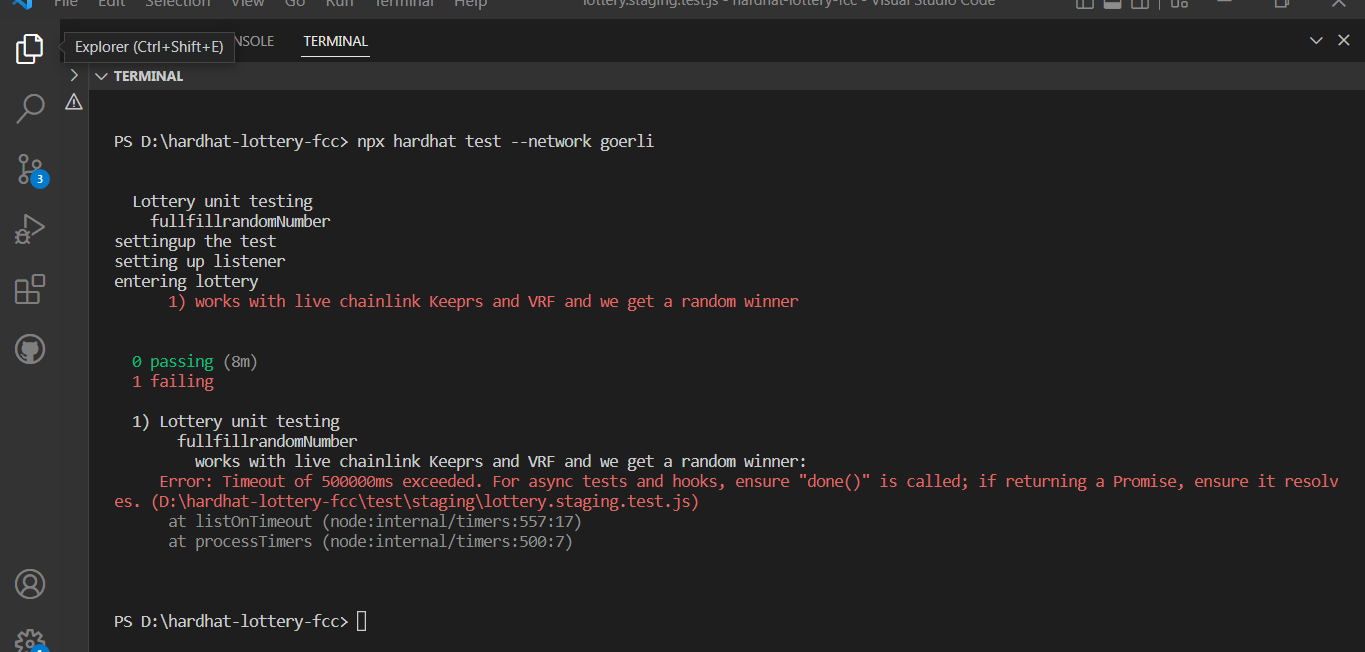The image size is (1365, 652).
Task: Open the View menu in menu bar
Action: [x=248, y=4]
